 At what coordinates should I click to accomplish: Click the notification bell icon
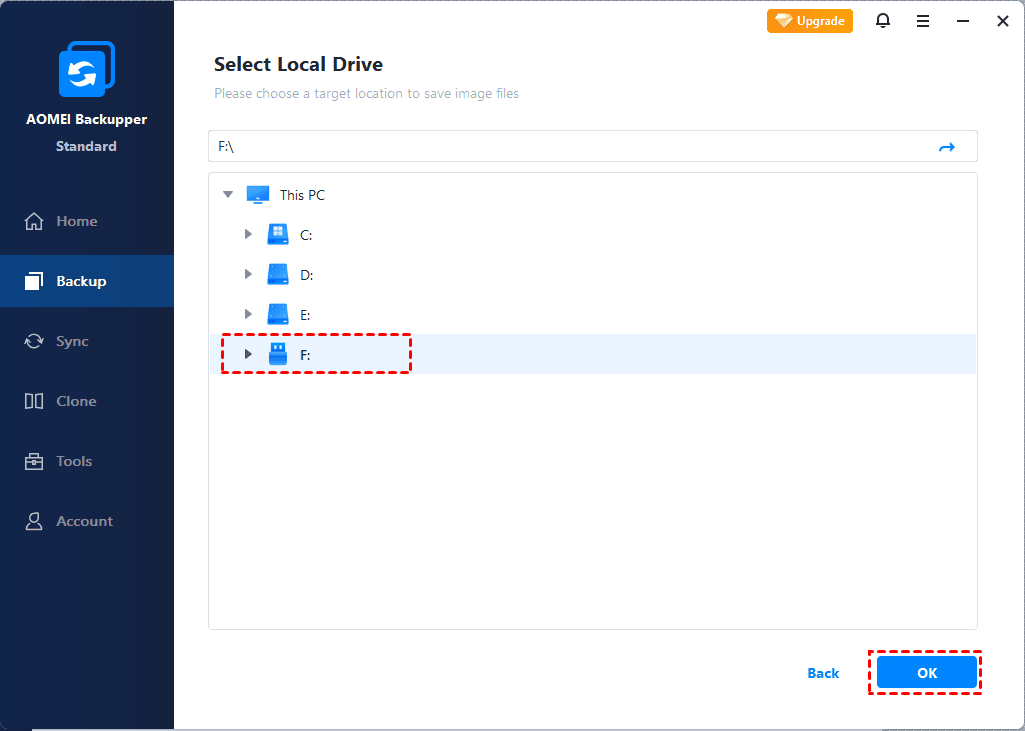pyautogui.click(x=883, y=21)
